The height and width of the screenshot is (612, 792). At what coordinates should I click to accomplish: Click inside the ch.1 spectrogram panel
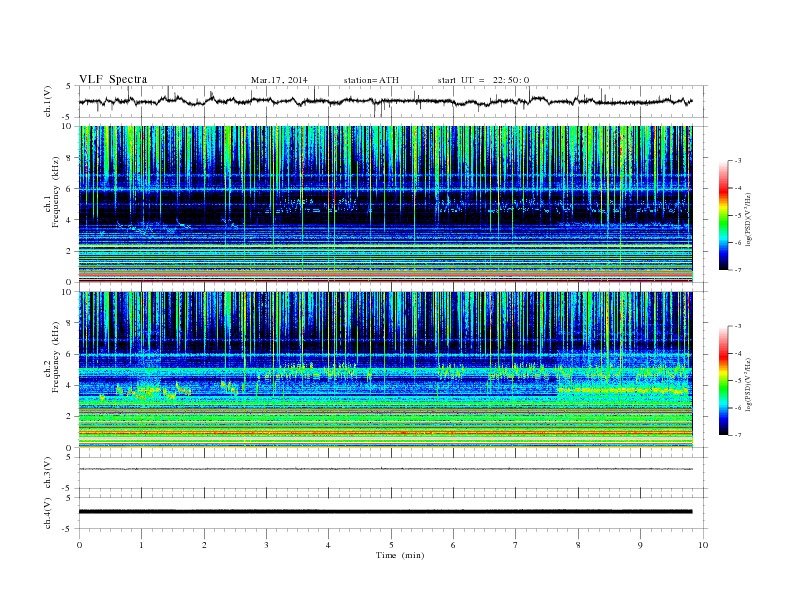coord(385,204)
